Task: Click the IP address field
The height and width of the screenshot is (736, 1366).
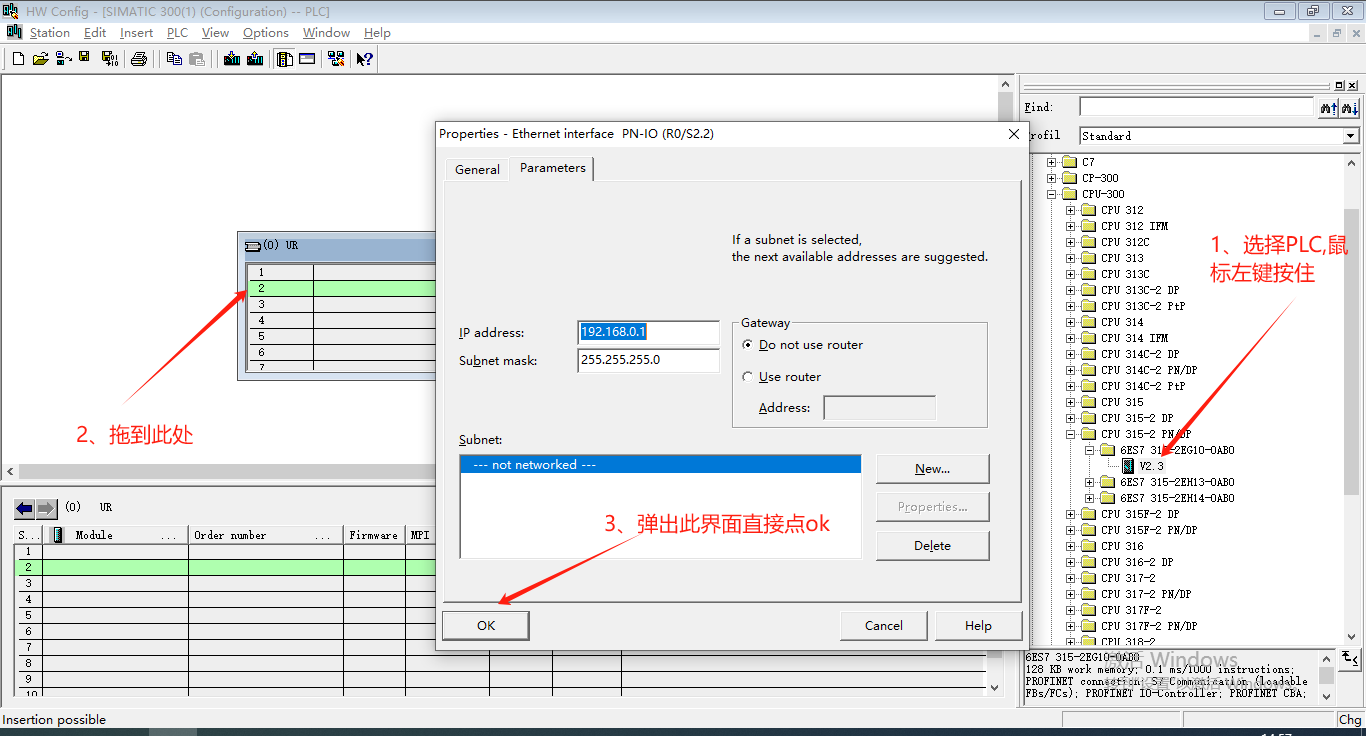Action: (x=648, y=332)
